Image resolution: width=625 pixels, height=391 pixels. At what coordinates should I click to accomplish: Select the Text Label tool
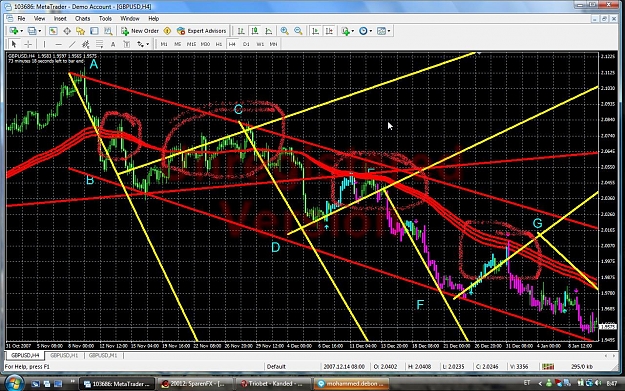(126, 44)
